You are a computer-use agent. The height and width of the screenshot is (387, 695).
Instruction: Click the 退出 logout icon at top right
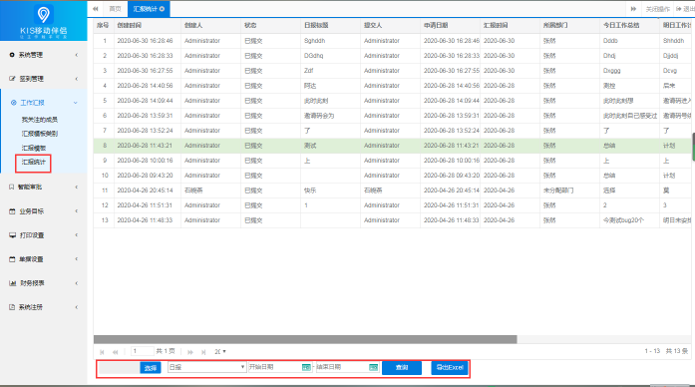(x=679, y=9)
